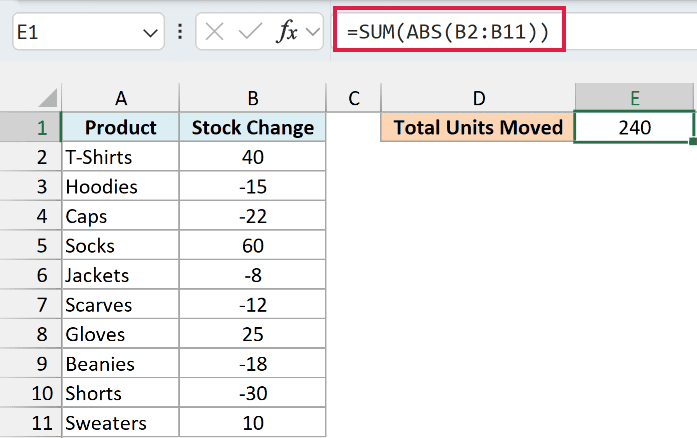Click the Stock Change header cell

[252, 127]
